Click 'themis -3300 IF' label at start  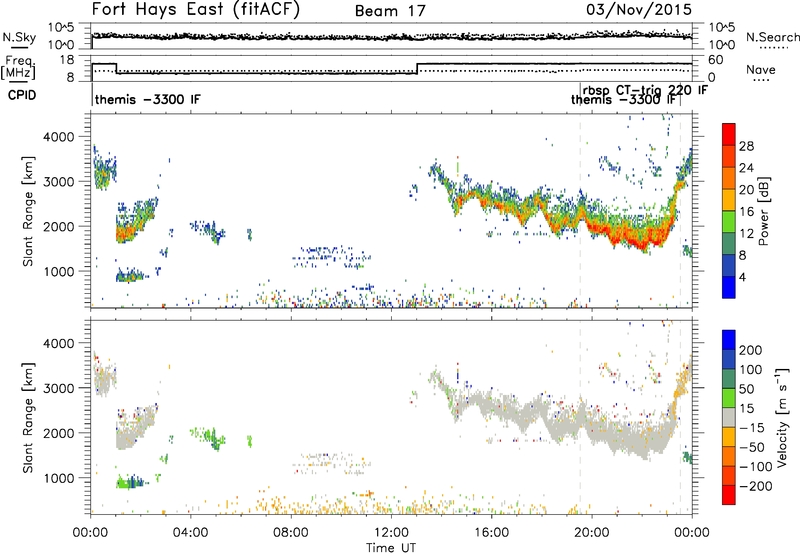(147, 99)
